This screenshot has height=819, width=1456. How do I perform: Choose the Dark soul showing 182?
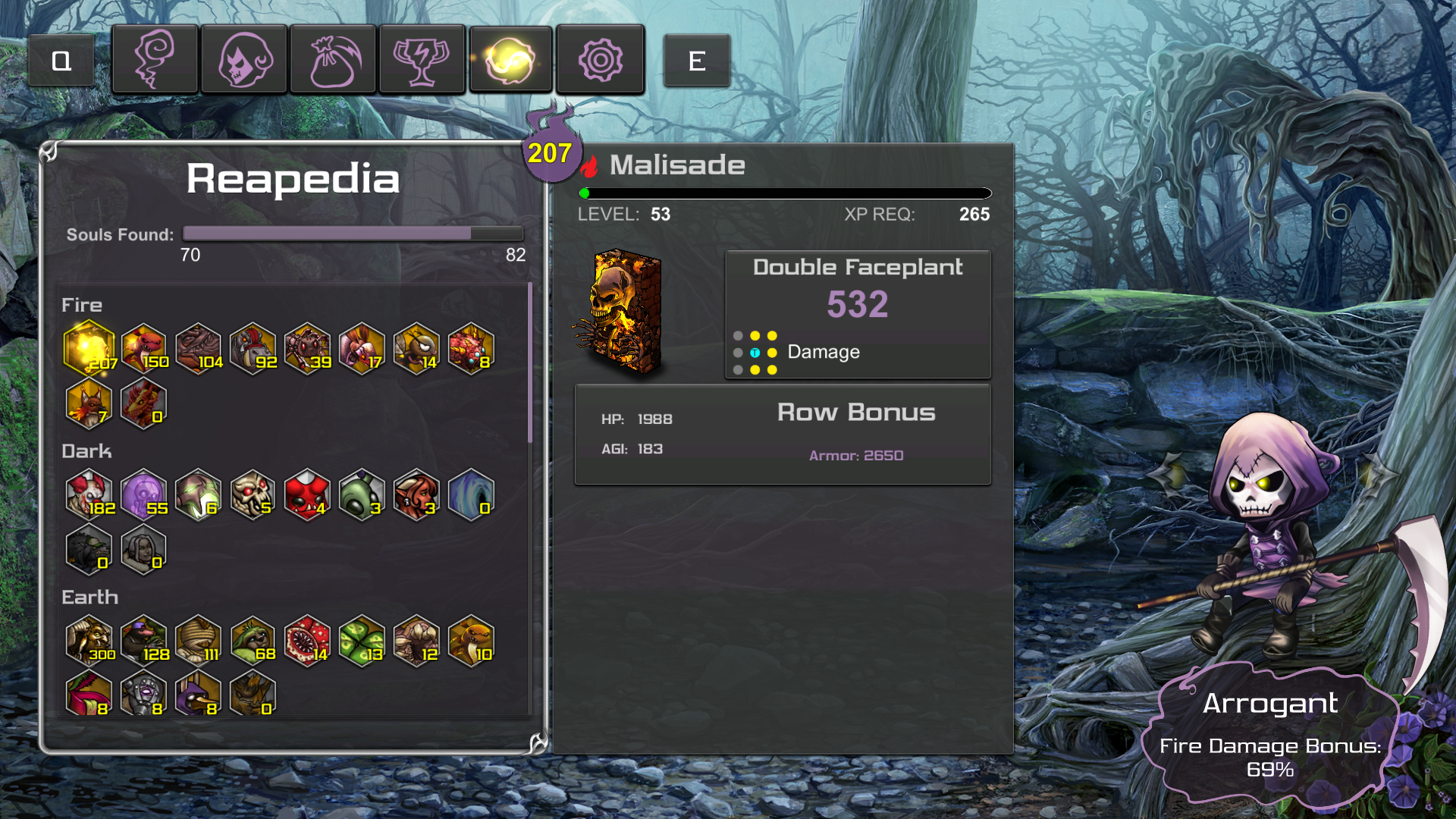pos(89,494)
